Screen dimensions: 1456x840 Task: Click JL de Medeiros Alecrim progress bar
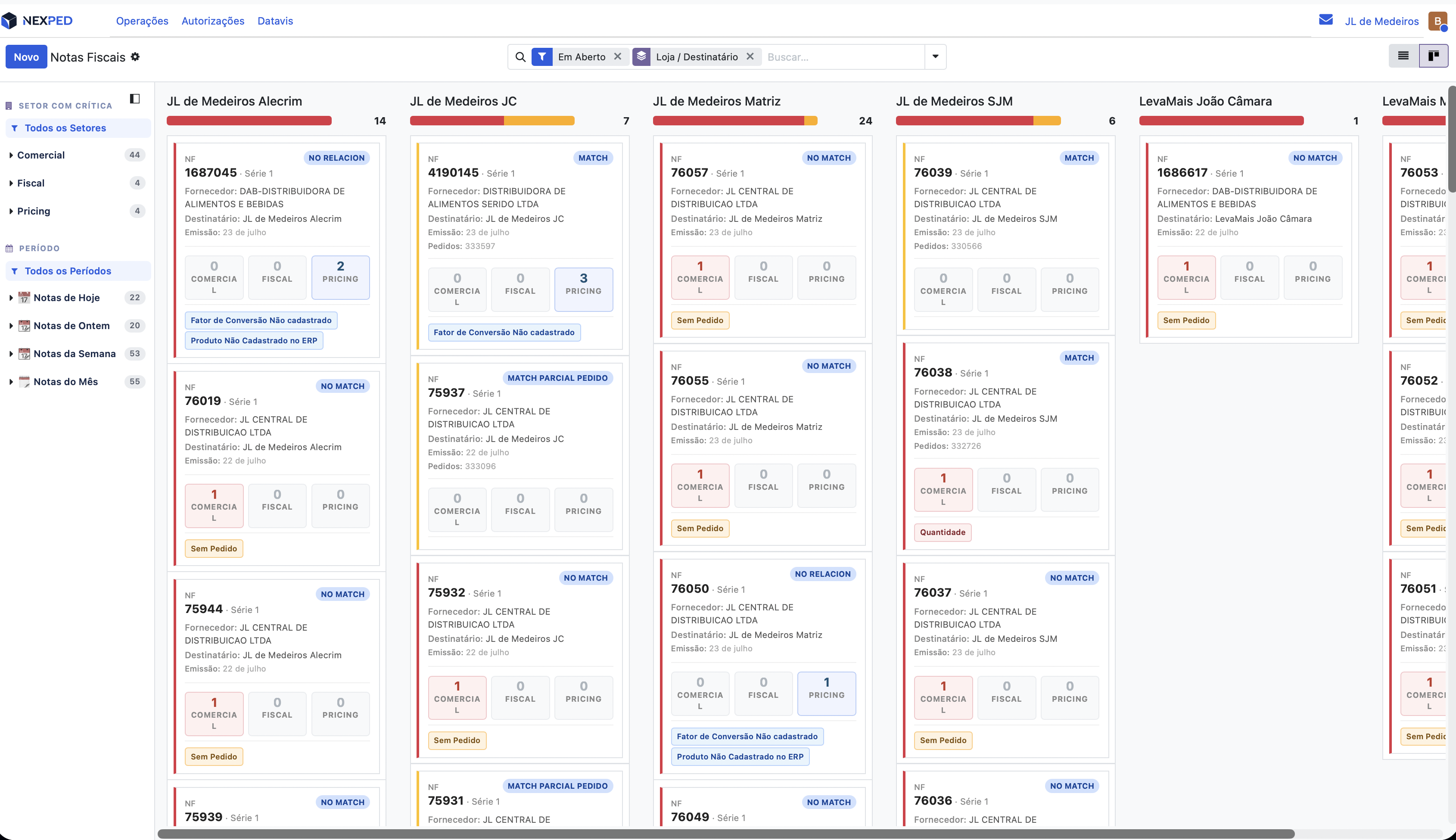tap(249, 121)
